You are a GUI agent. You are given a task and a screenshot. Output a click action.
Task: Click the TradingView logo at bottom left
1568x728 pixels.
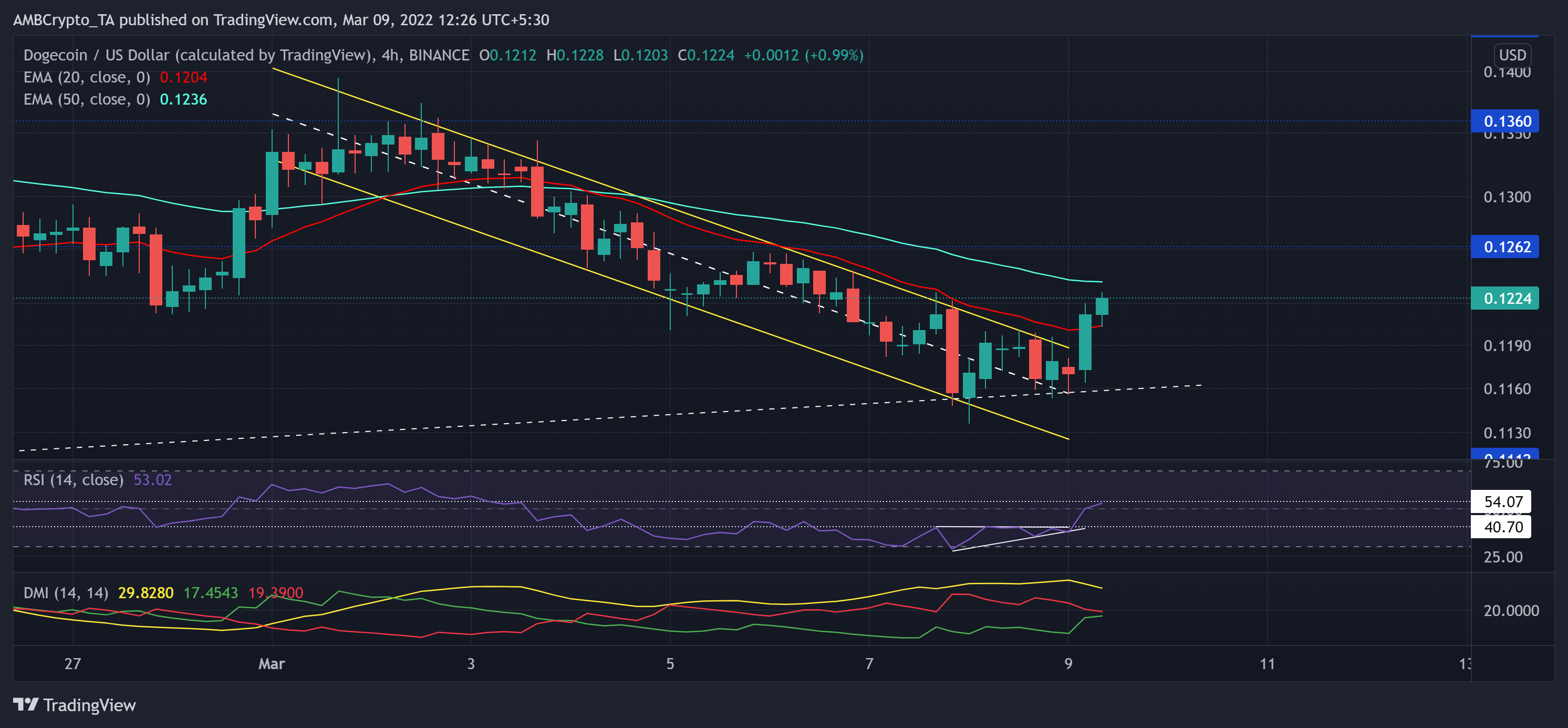point(74,705)
